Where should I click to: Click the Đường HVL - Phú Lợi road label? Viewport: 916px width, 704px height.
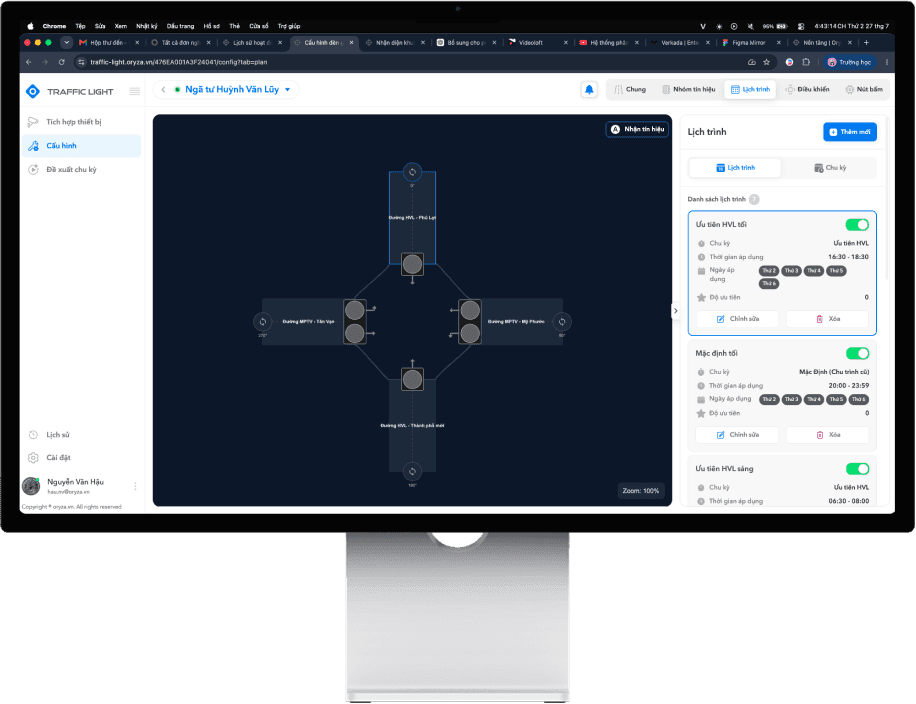pyautogui.click(x=412, y=217)
